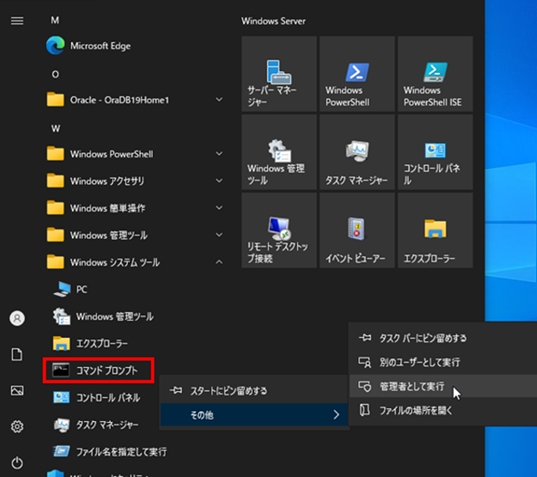Open the hamburger menu icon at top

click(17, 21)
